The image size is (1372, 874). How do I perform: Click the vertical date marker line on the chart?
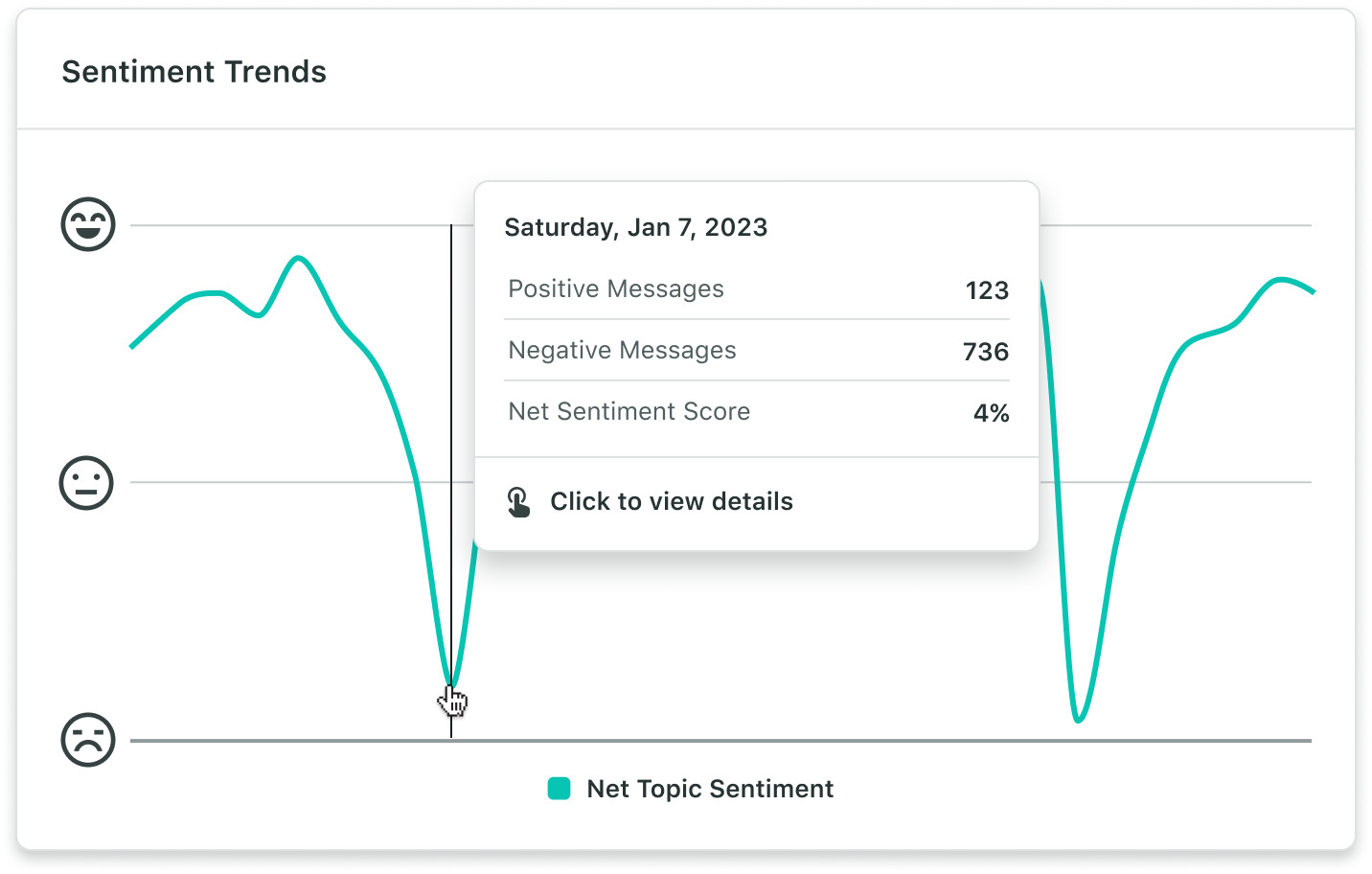point(450,594)
